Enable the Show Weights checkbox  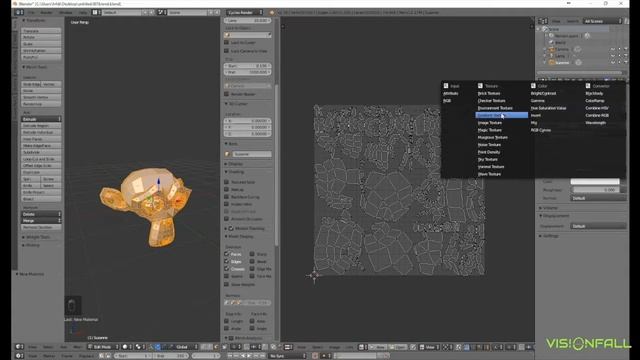coord(227,284)
